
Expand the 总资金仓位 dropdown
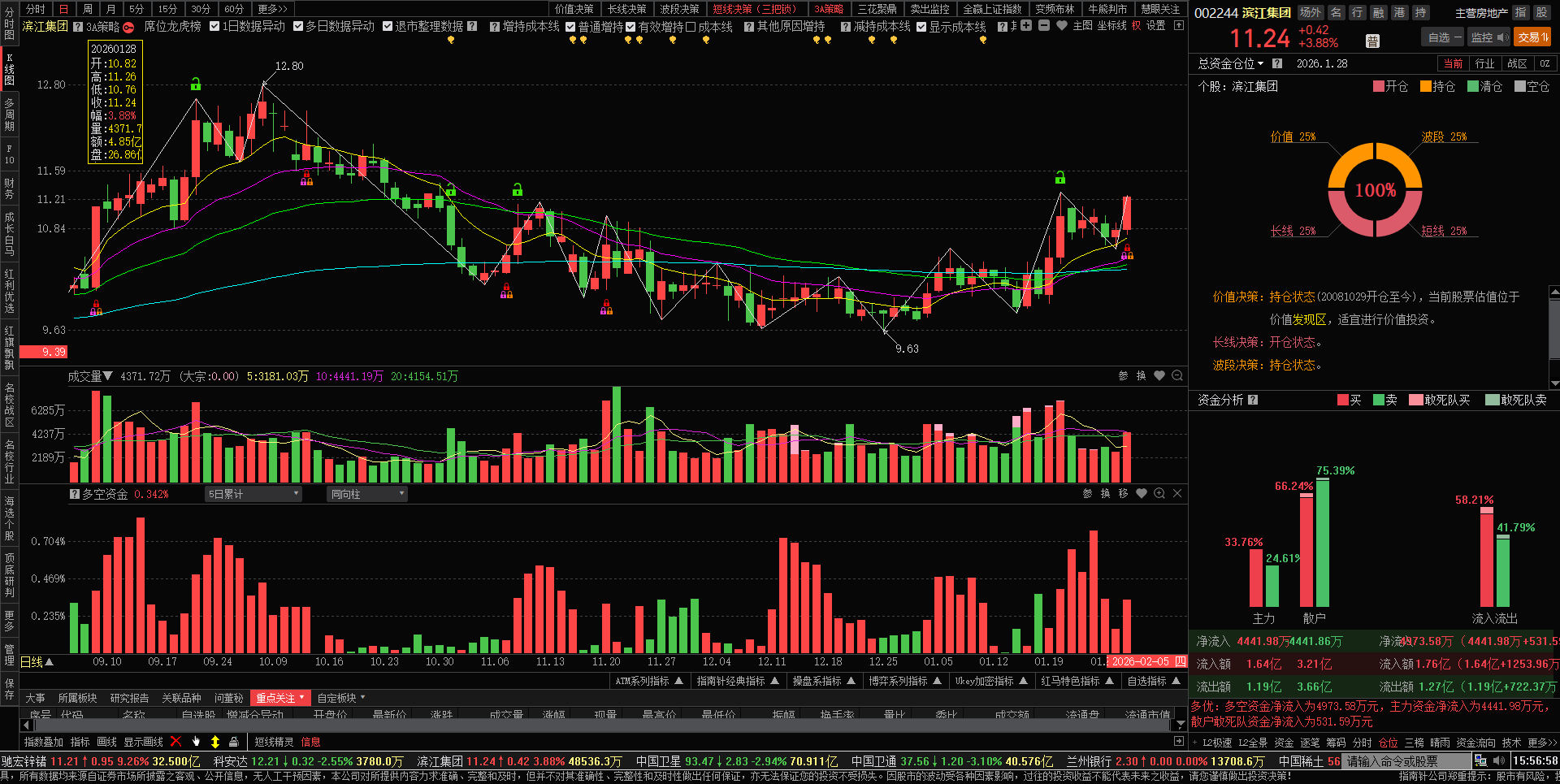(1260, 63)
